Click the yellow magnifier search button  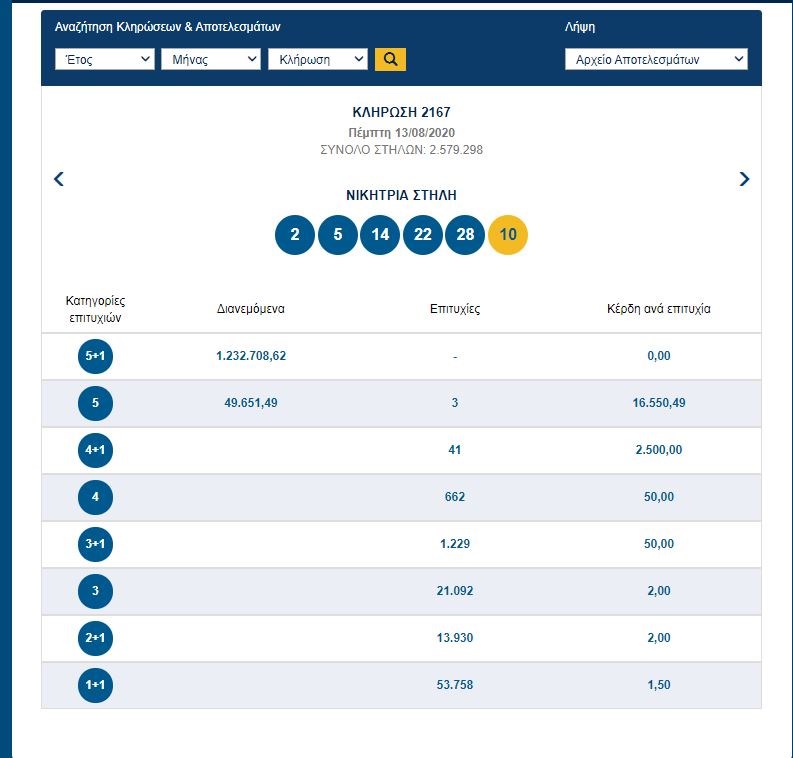point(390,60)
